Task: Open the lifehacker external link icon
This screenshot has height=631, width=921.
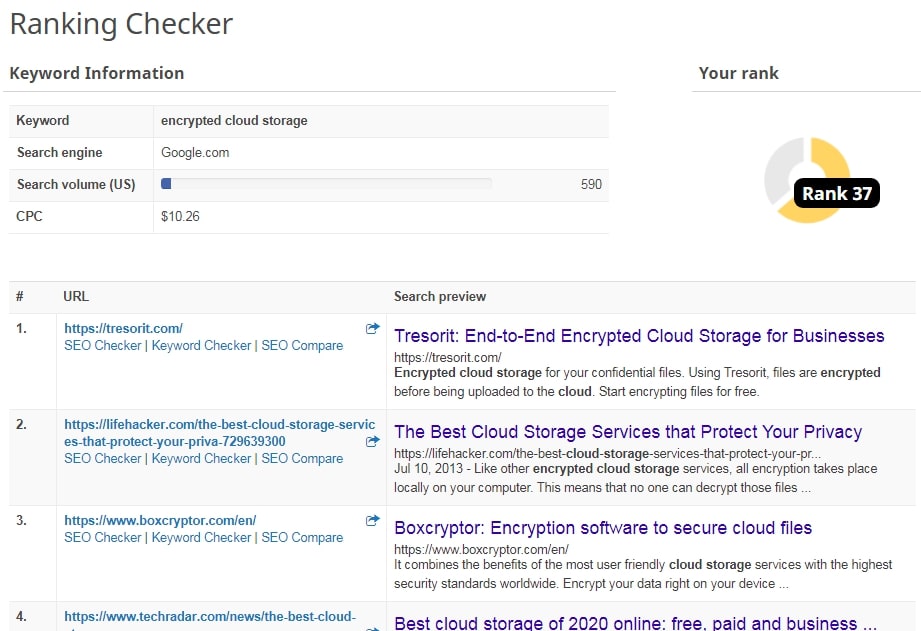Action: [372, 441]
